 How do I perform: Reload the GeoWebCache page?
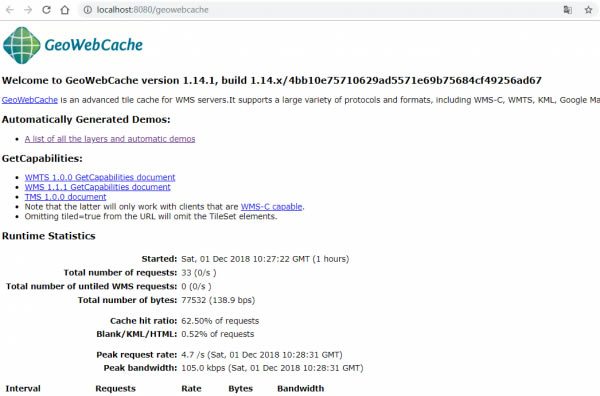click(x=46, y=10)
